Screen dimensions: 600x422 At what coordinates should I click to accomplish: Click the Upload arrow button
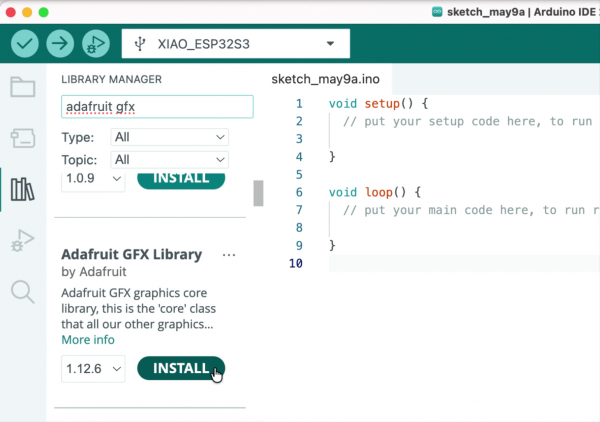60,44
